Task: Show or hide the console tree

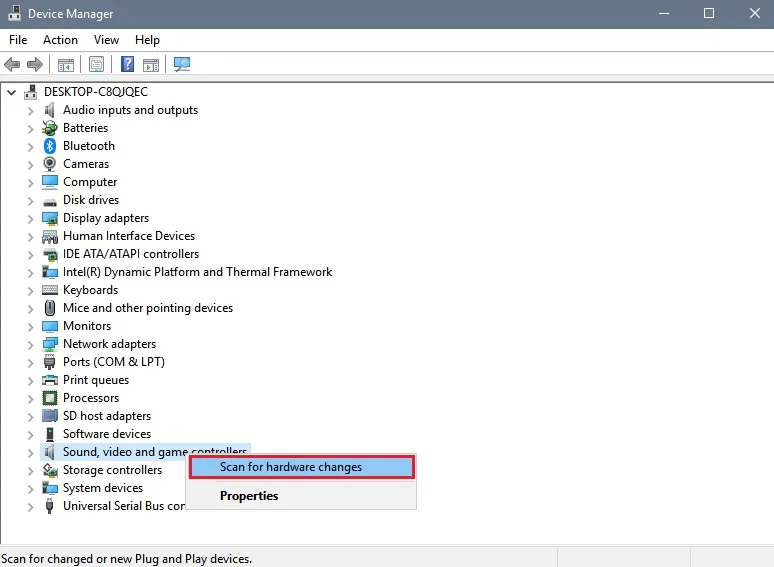Action: [x=66, y=65]
